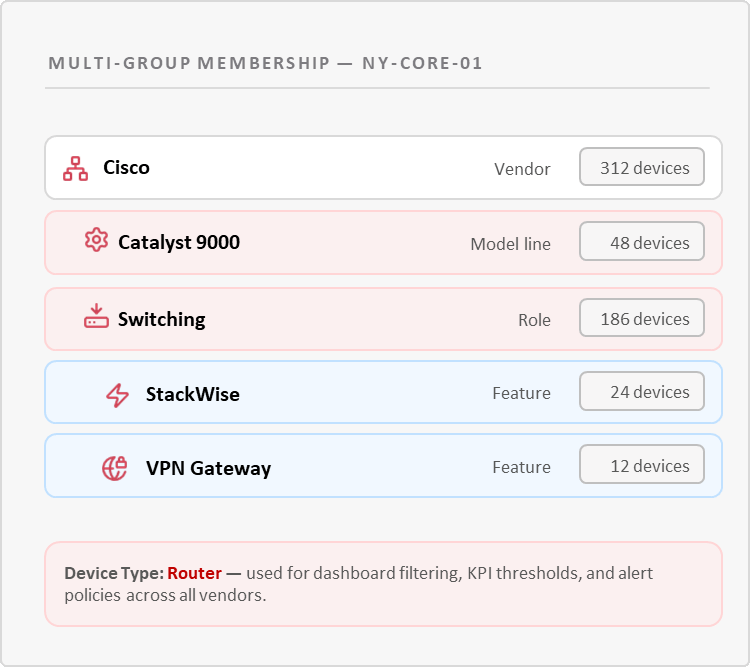Click the StackWise lightning bolt icon
The image size is (750, 667).
coord(118,395)
